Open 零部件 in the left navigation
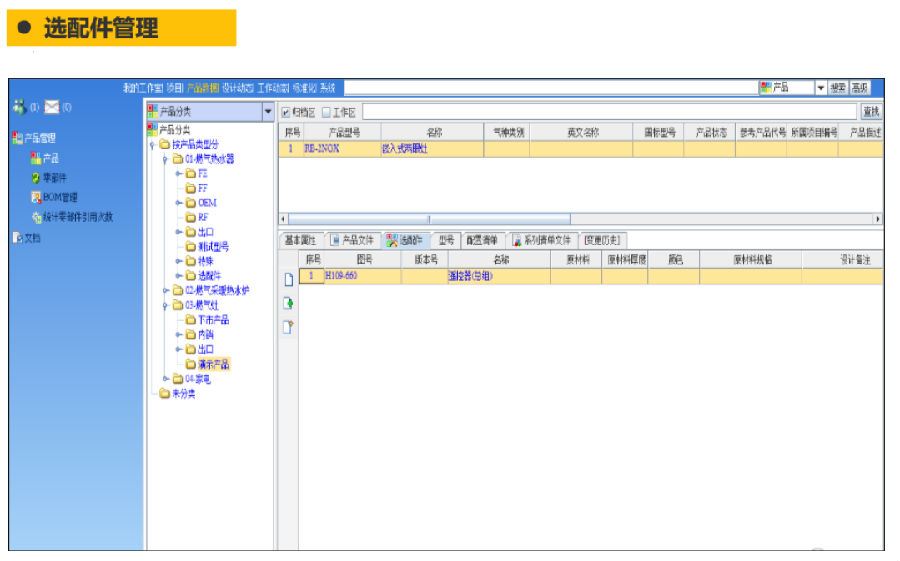The width and height of the screenshot is (900, 561). coord(52,177)
